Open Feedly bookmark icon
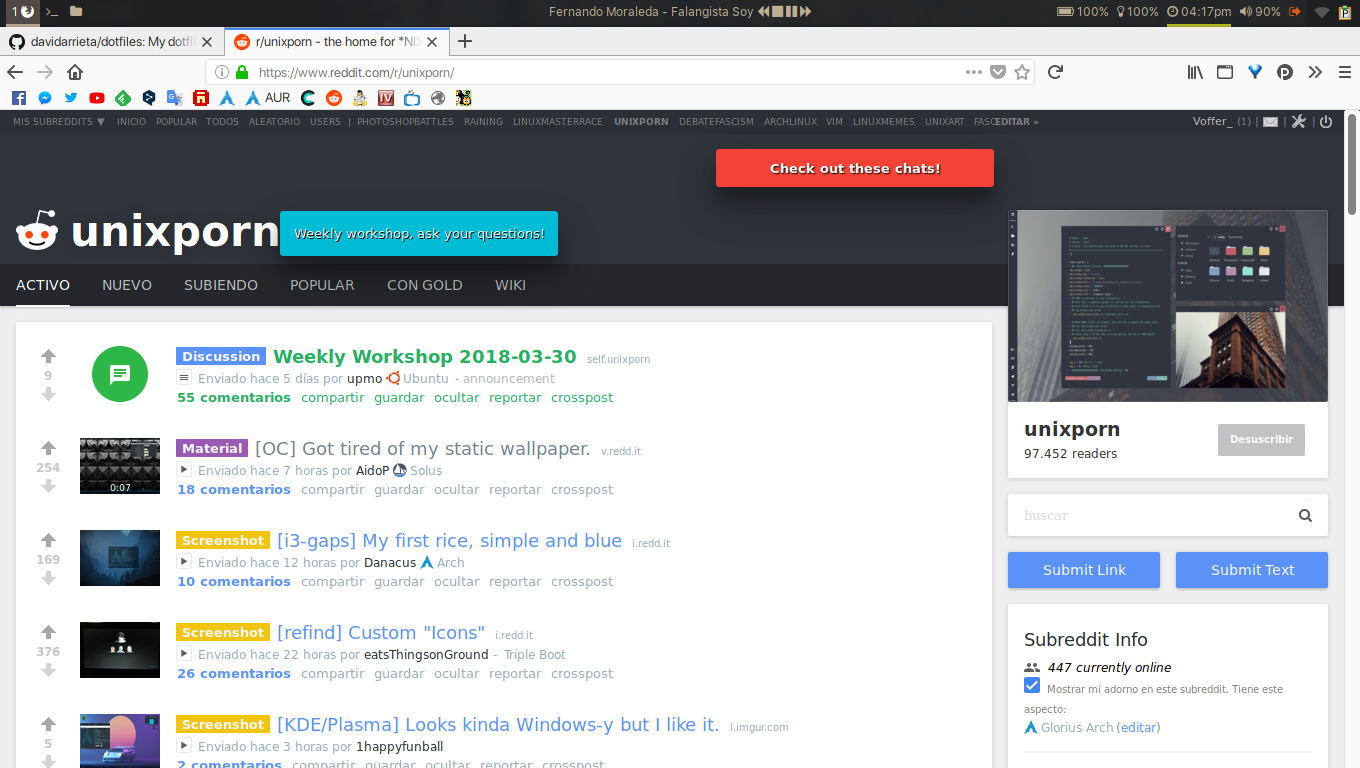This screenshot has width=1360, height=768. click(123, 98)
